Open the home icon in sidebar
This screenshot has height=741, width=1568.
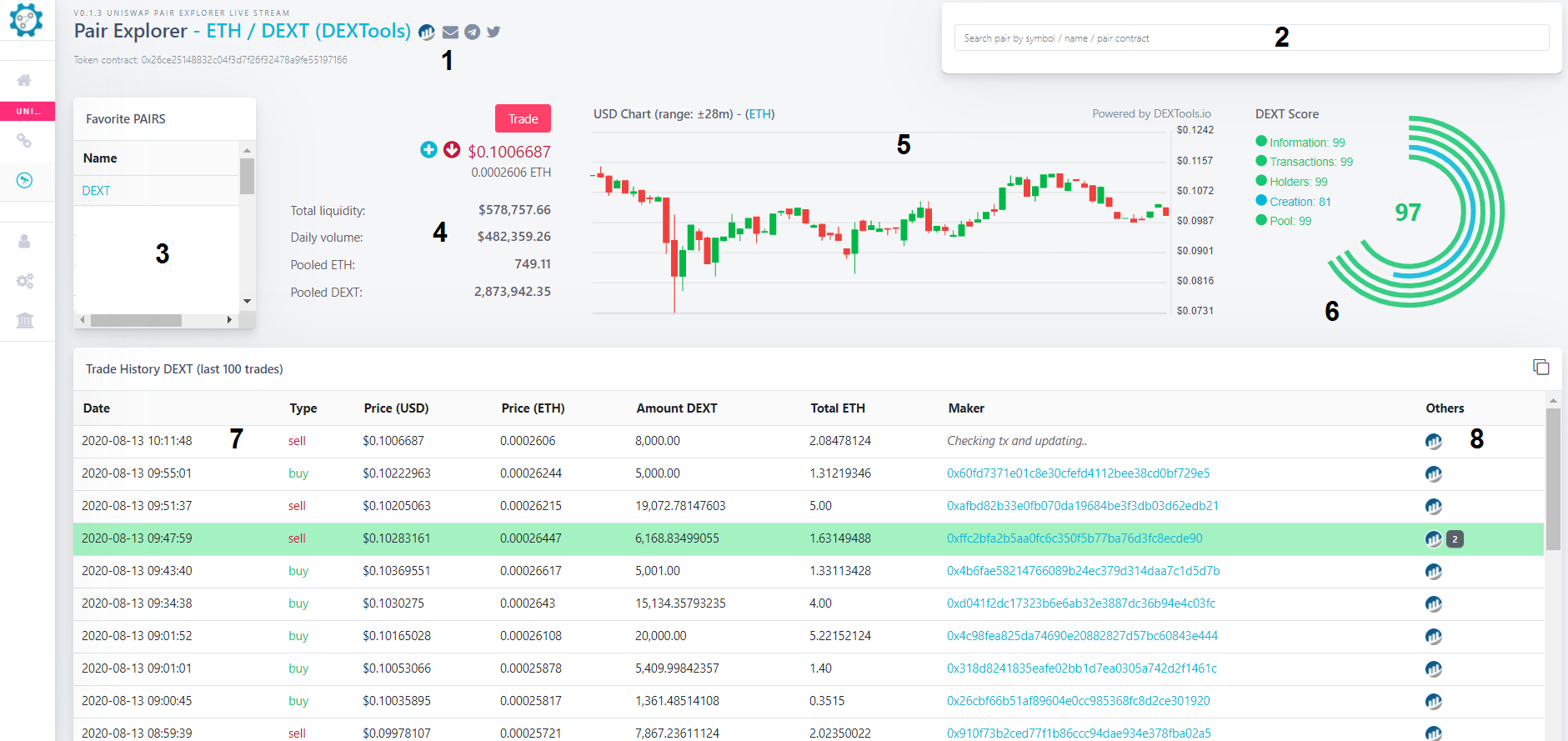click(x=25, y=80)
